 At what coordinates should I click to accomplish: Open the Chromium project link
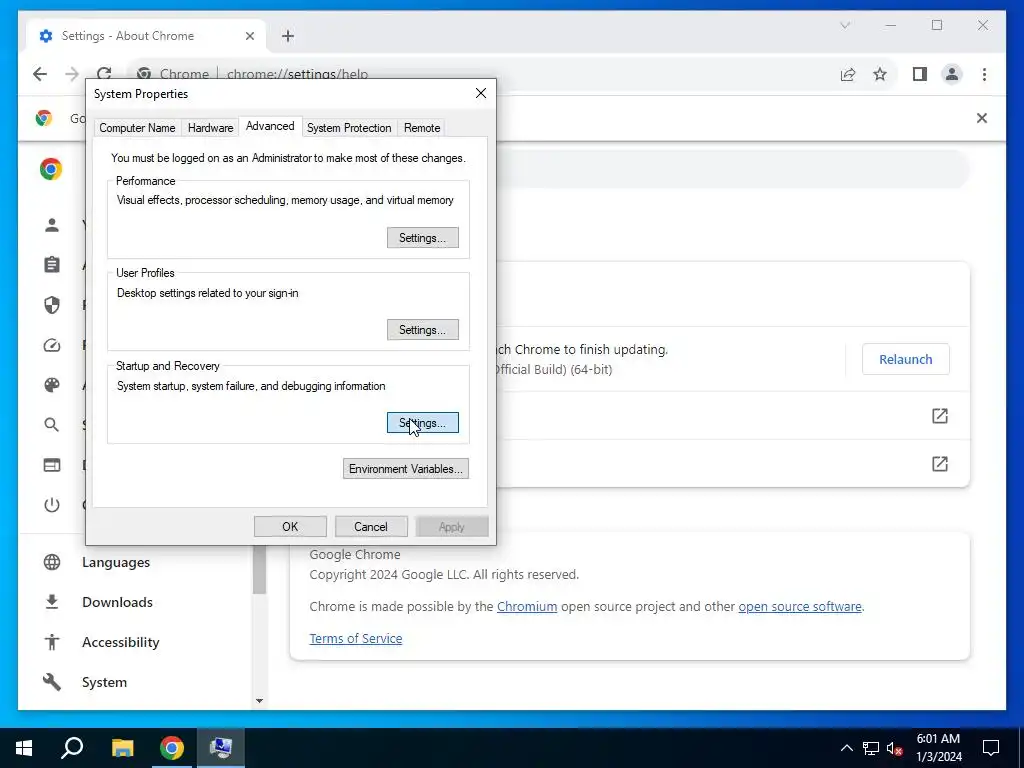point(527,606)
